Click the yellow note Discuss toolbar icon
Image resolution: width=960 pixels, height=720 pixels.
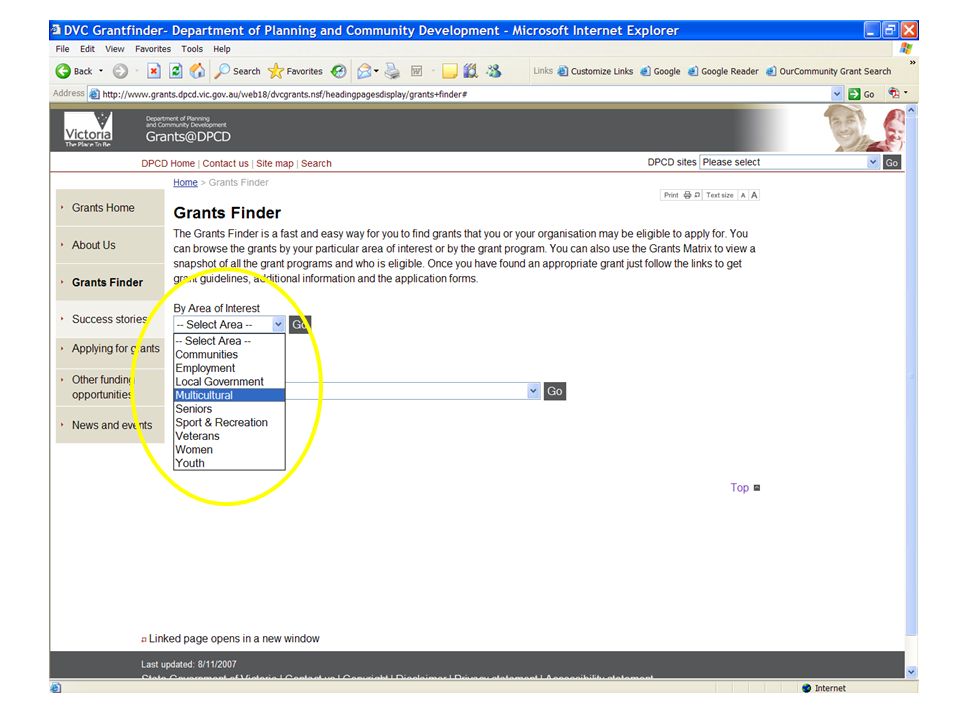[x=449, y=71]
